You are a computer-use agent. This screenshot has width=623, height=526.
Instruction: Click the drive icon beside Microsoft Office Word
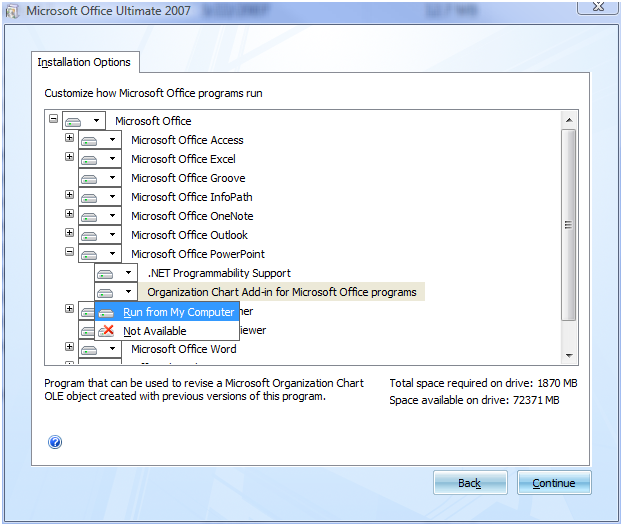pos(89,350)
